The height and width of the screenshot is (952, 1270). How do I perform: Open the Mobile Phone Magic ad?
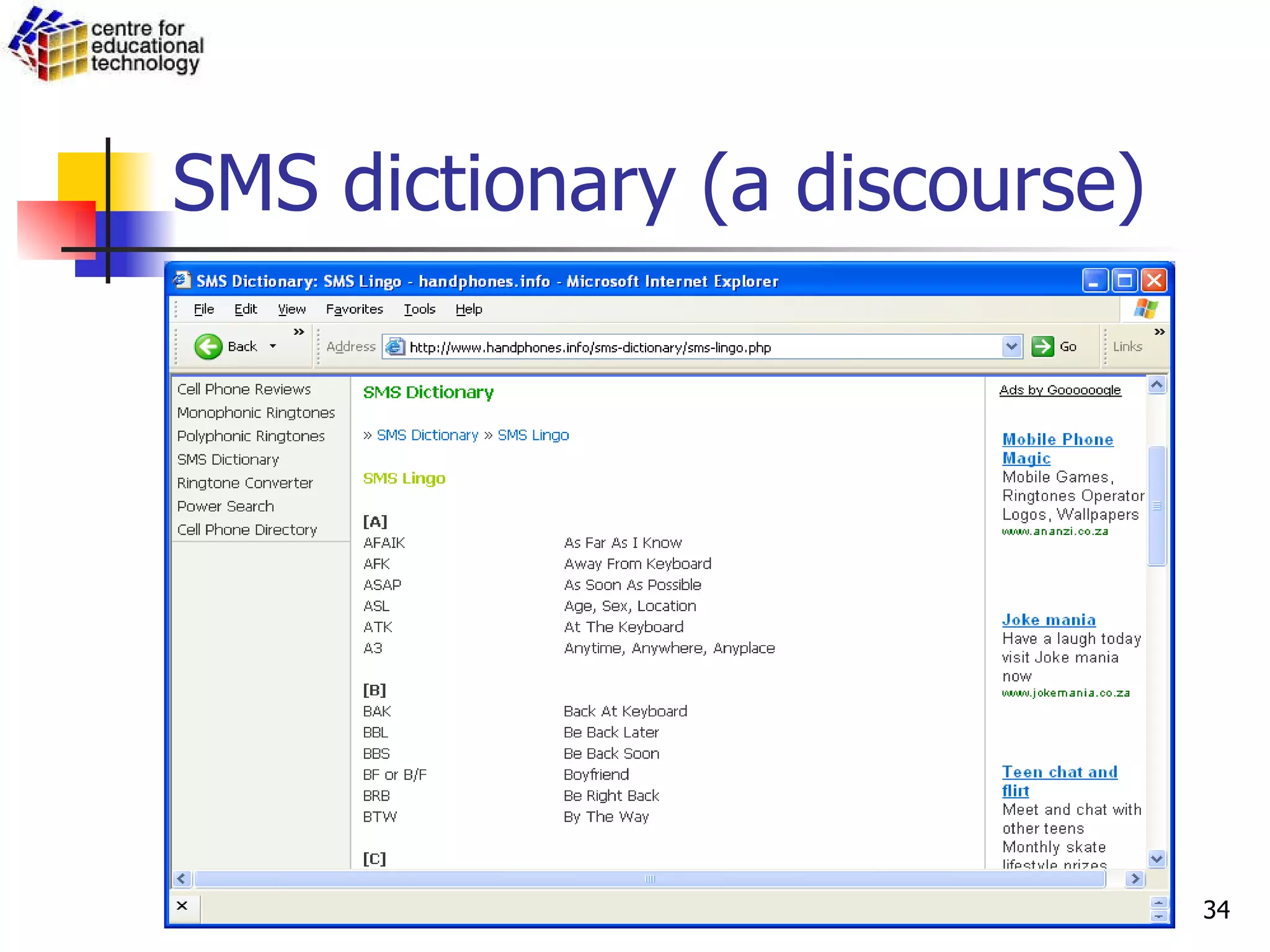pos(1057,448)
